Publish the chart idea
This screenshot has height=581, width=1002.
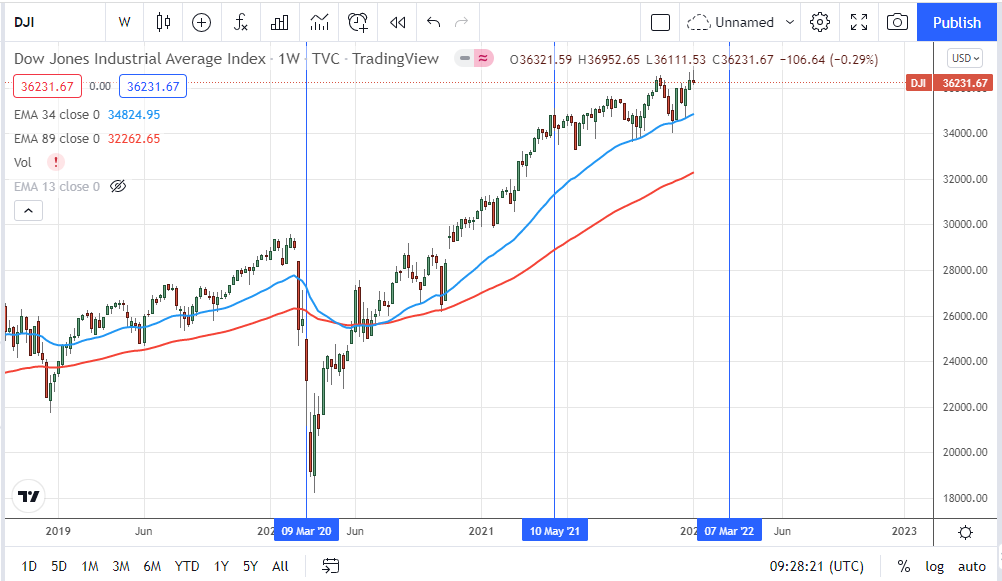pyautogui.click(x=956, y=22)
